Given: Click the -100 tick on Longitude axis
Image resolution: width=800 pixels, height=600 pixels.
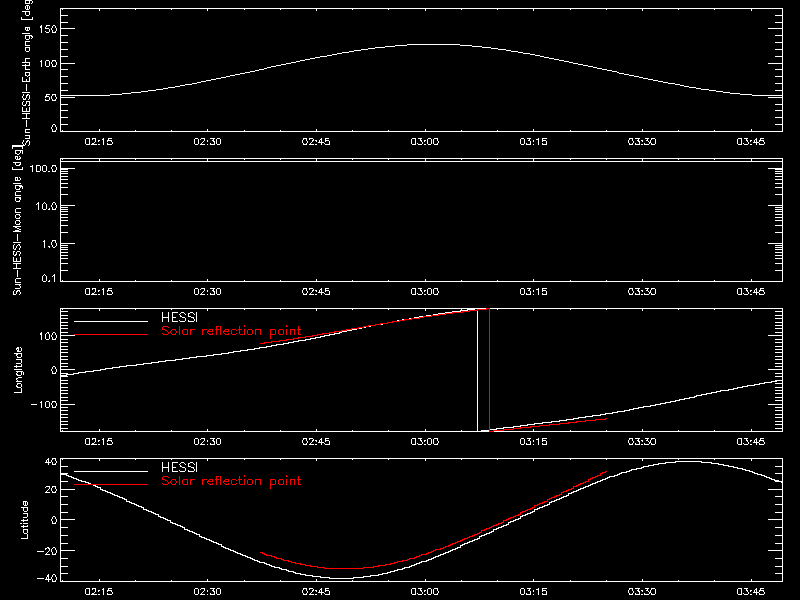Looking at the screenshot, I should click(x=44, y=404).
